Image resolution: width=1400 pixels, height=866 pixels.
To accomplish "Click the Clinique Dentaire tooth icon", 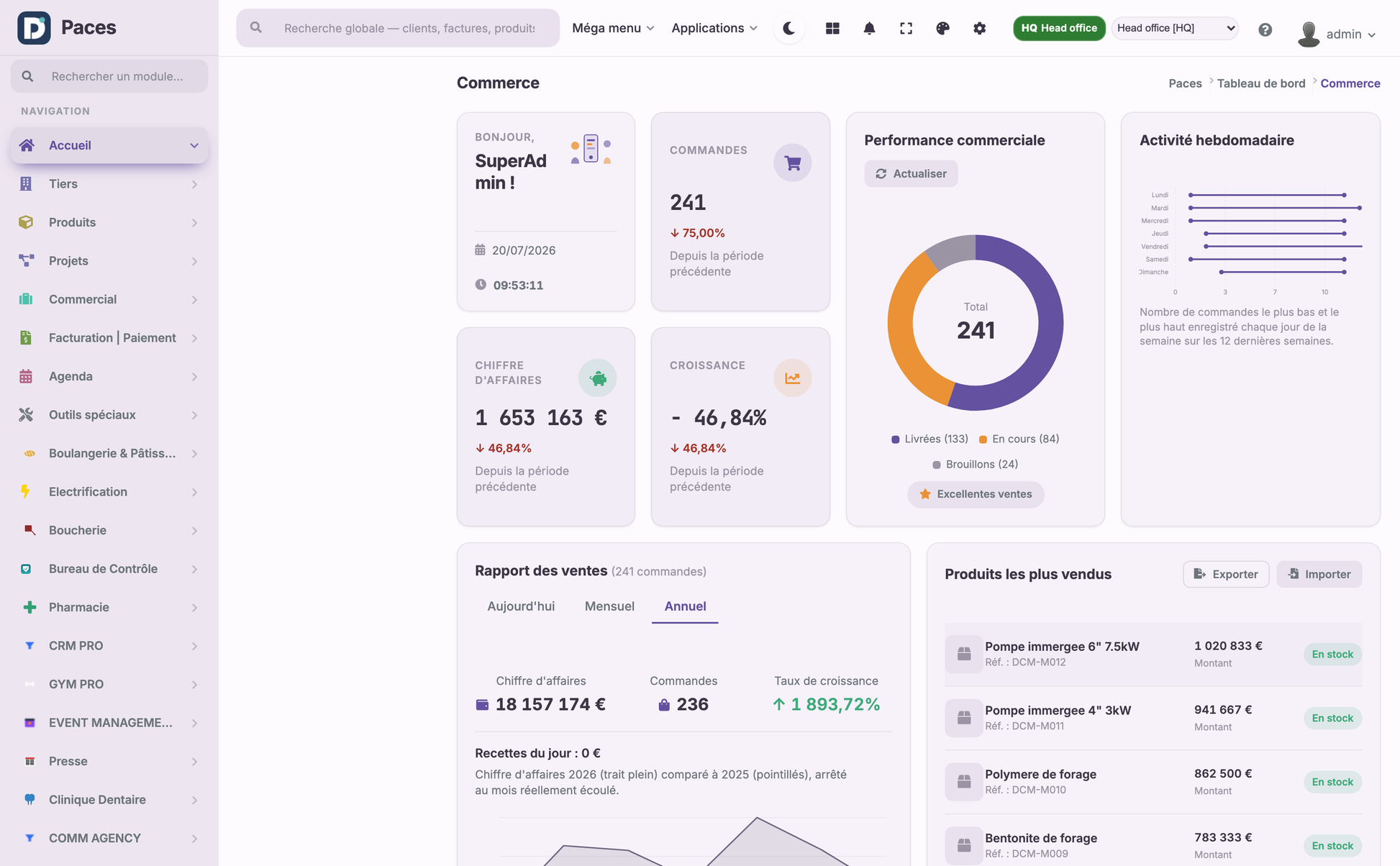I will click(29, 799).
